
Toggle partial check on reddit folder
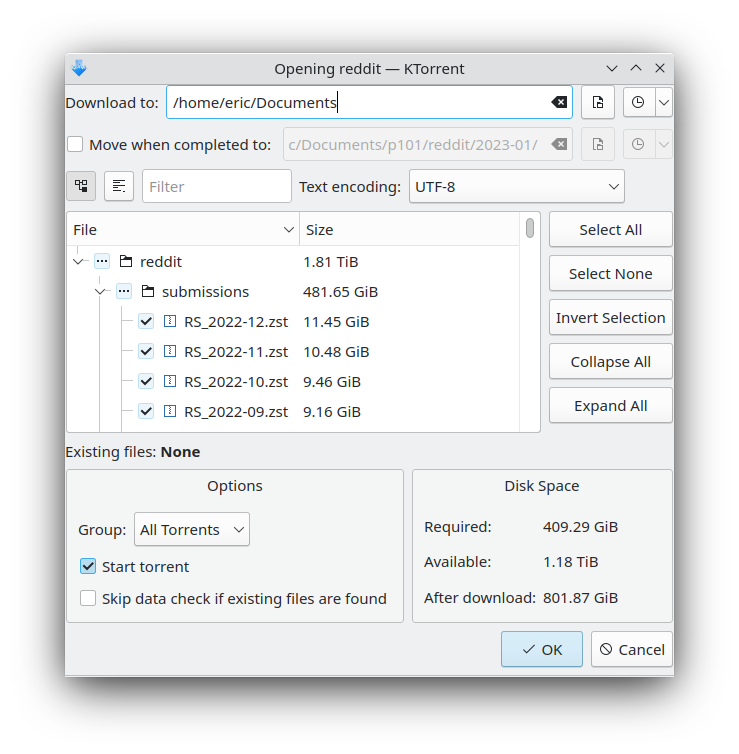[x=102, y=262]
